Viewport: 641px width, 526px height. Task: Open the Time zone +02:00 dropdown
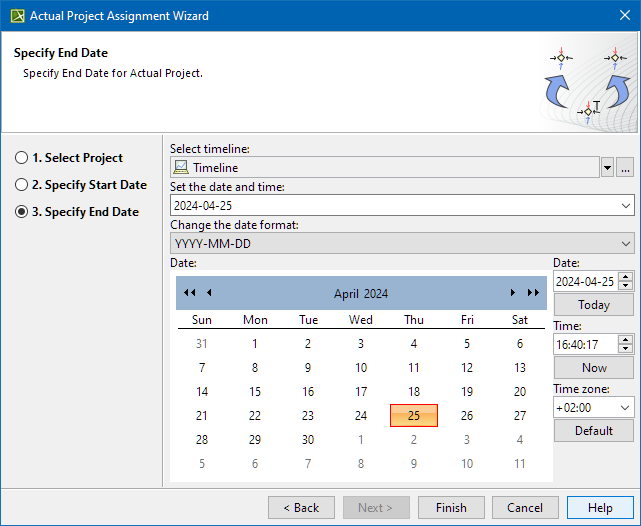(x=625, y=407)
